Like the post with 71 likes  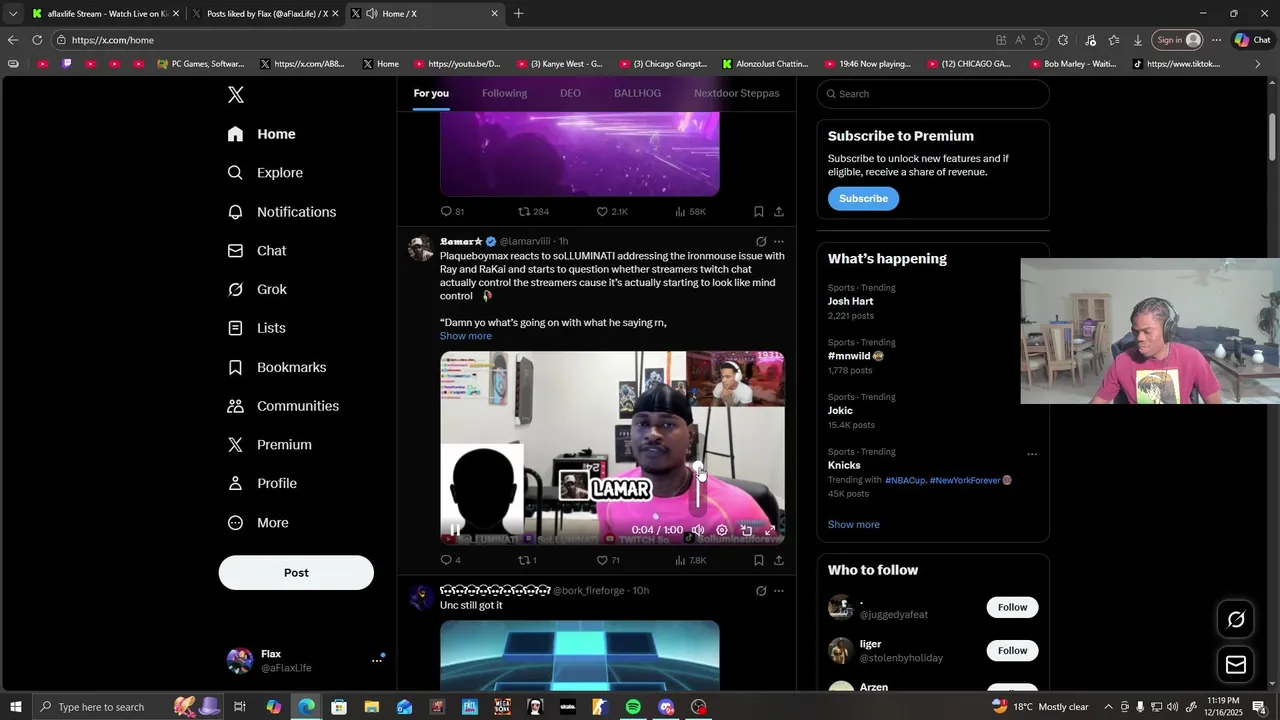[608, 561]
